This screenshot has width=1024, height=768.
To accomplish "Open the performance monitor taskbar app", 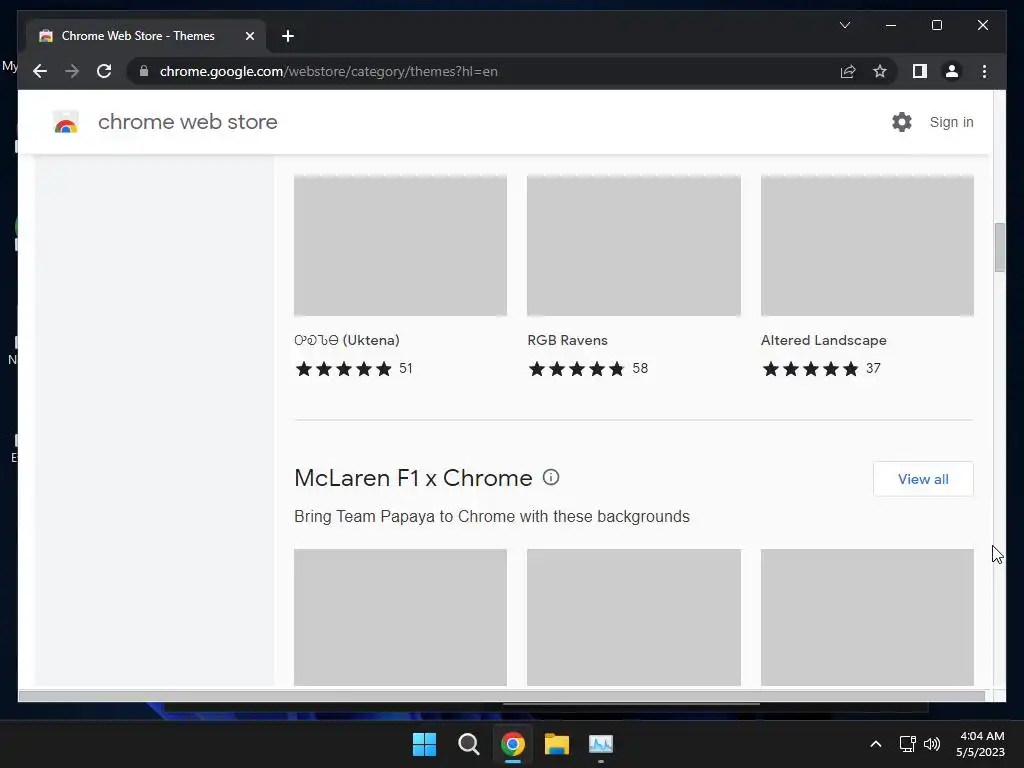I will (601, 744).
